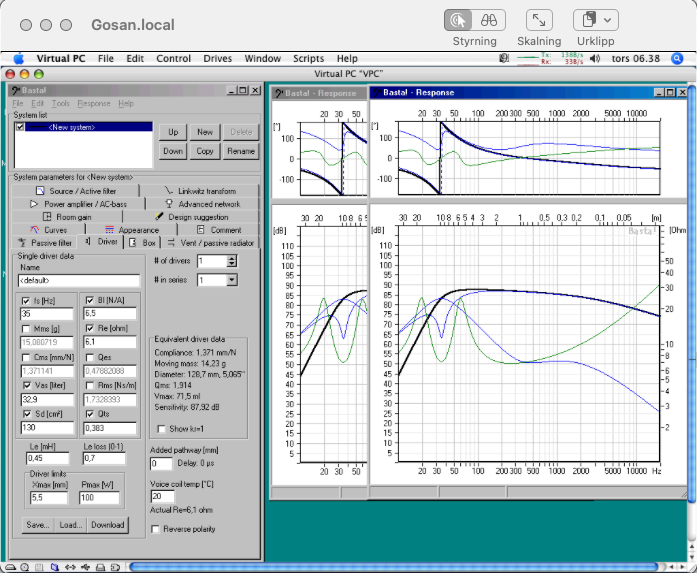This screenshot has width=697, height=573.
Task: Click the Up button in System list
Action: point(173,132)
